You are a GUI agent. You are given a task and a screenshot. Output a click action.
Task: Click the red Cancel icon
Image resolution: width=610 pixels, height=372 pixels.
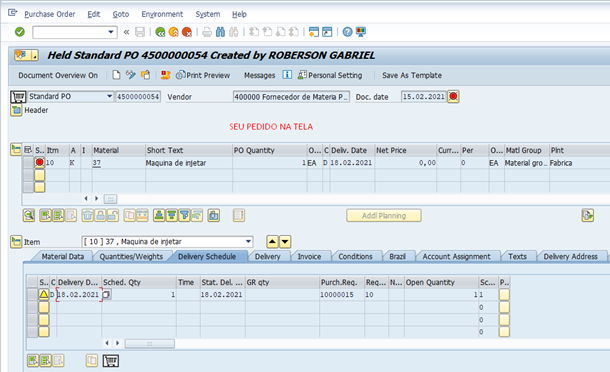(x=187, y=32)
